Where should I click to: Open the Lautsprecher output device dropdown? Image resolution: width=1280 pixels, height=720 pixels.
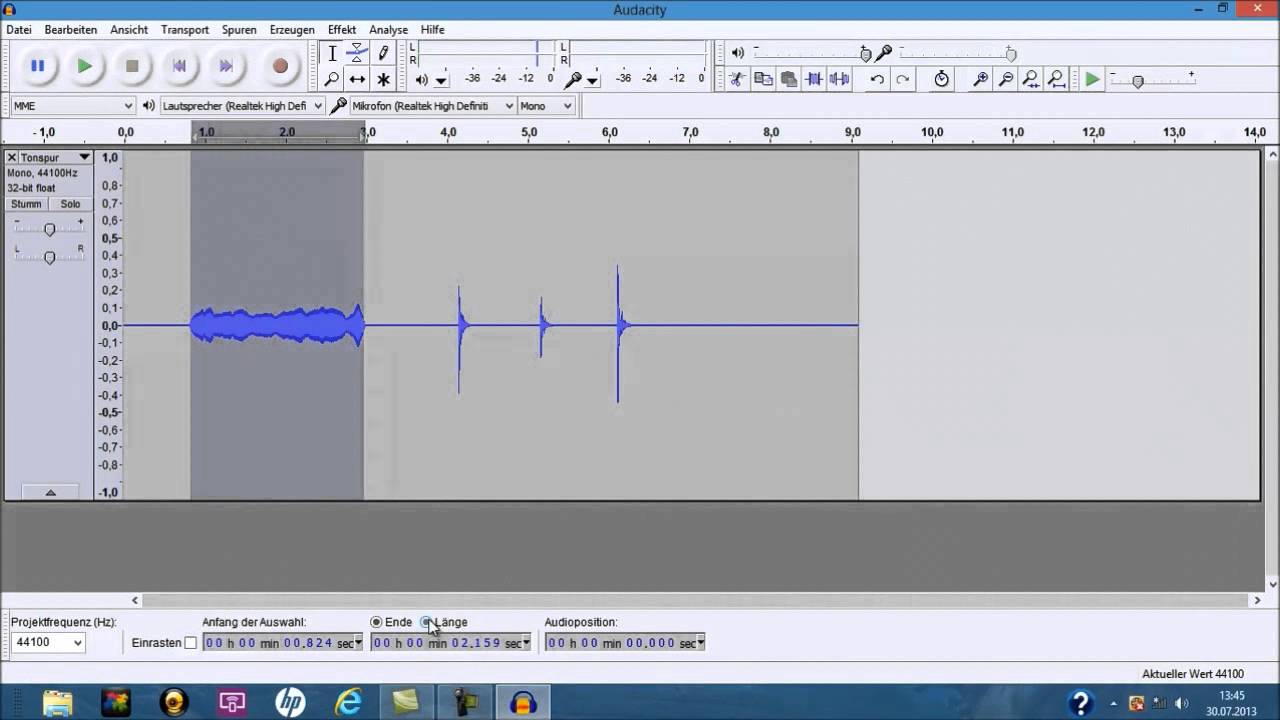click(x=243, y=106)
